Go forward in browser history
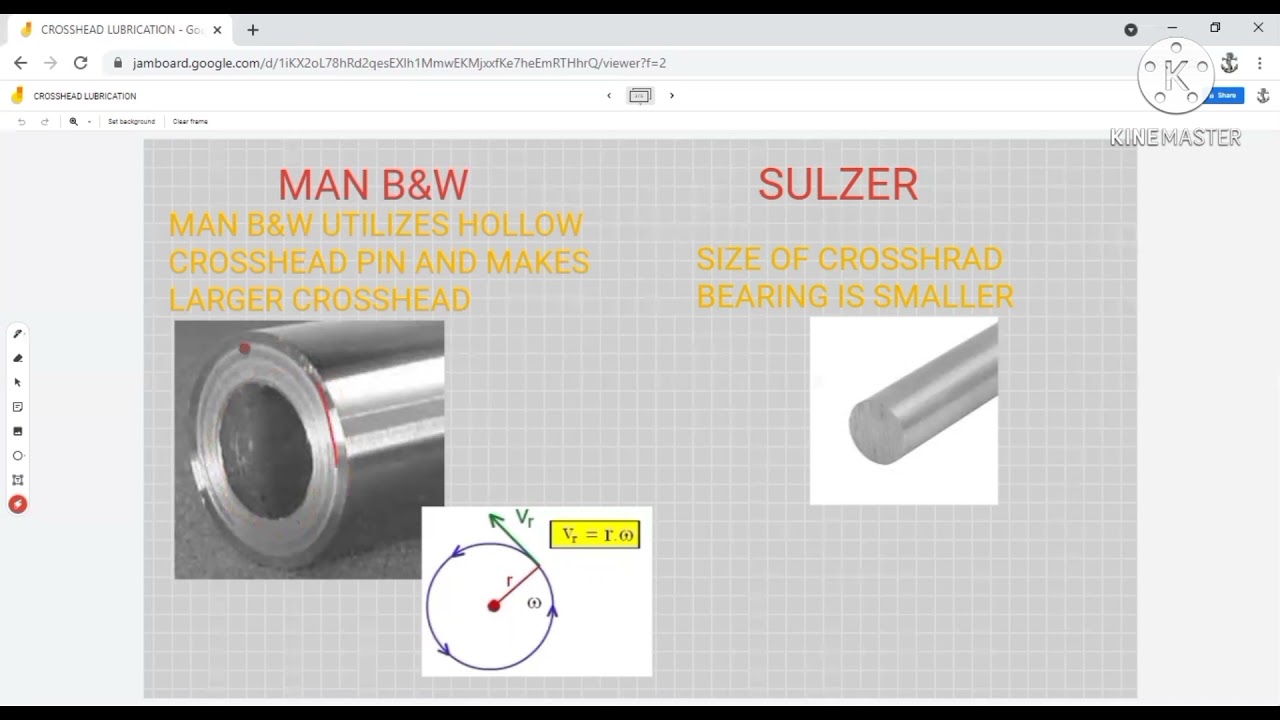 (x=51, y=63)
